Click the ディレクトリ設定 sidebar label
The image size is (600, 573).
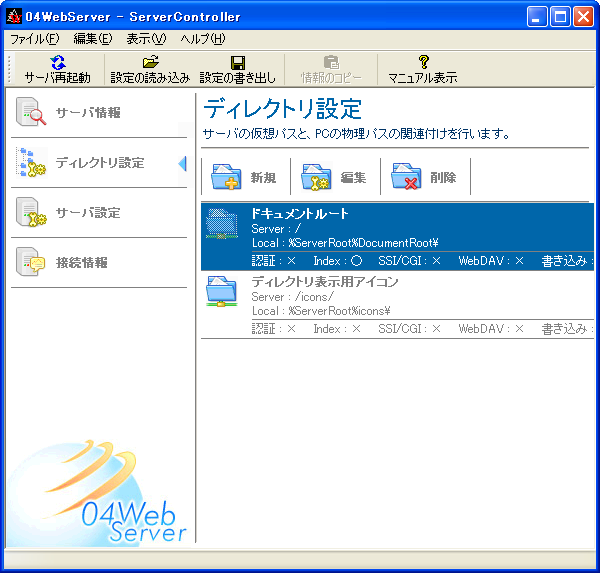pyautogui.click(x=100, y=163)
